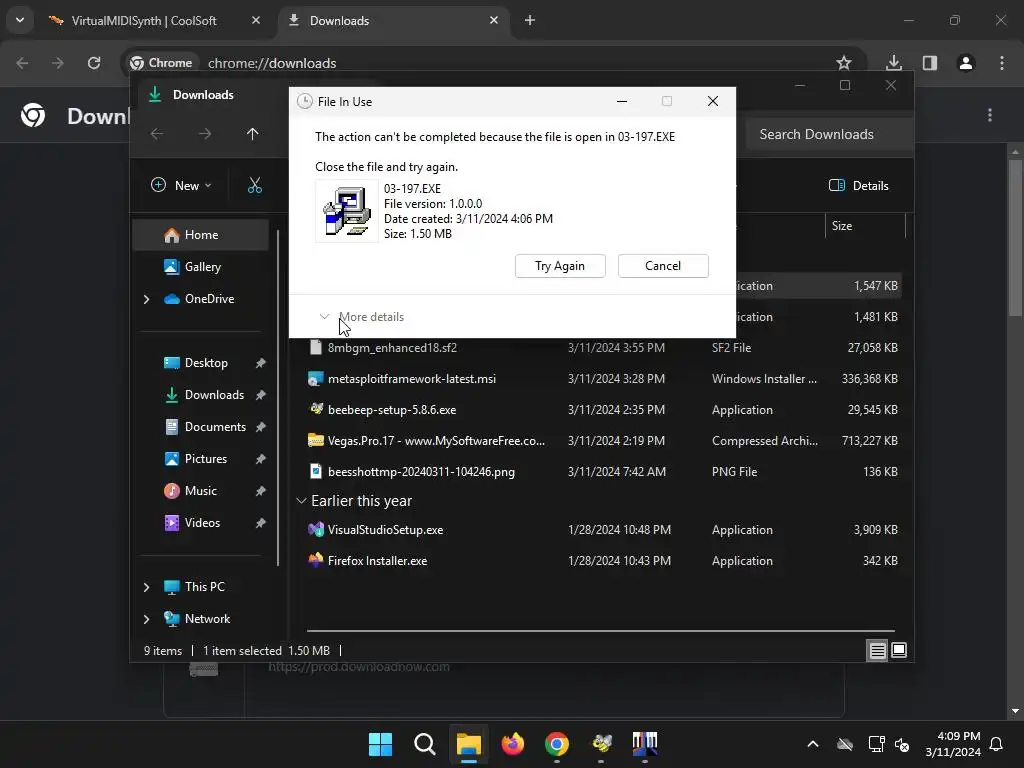Open the piano keys app in taskbar
This screenshot has height=768, width=1024.
pos(645,744)
